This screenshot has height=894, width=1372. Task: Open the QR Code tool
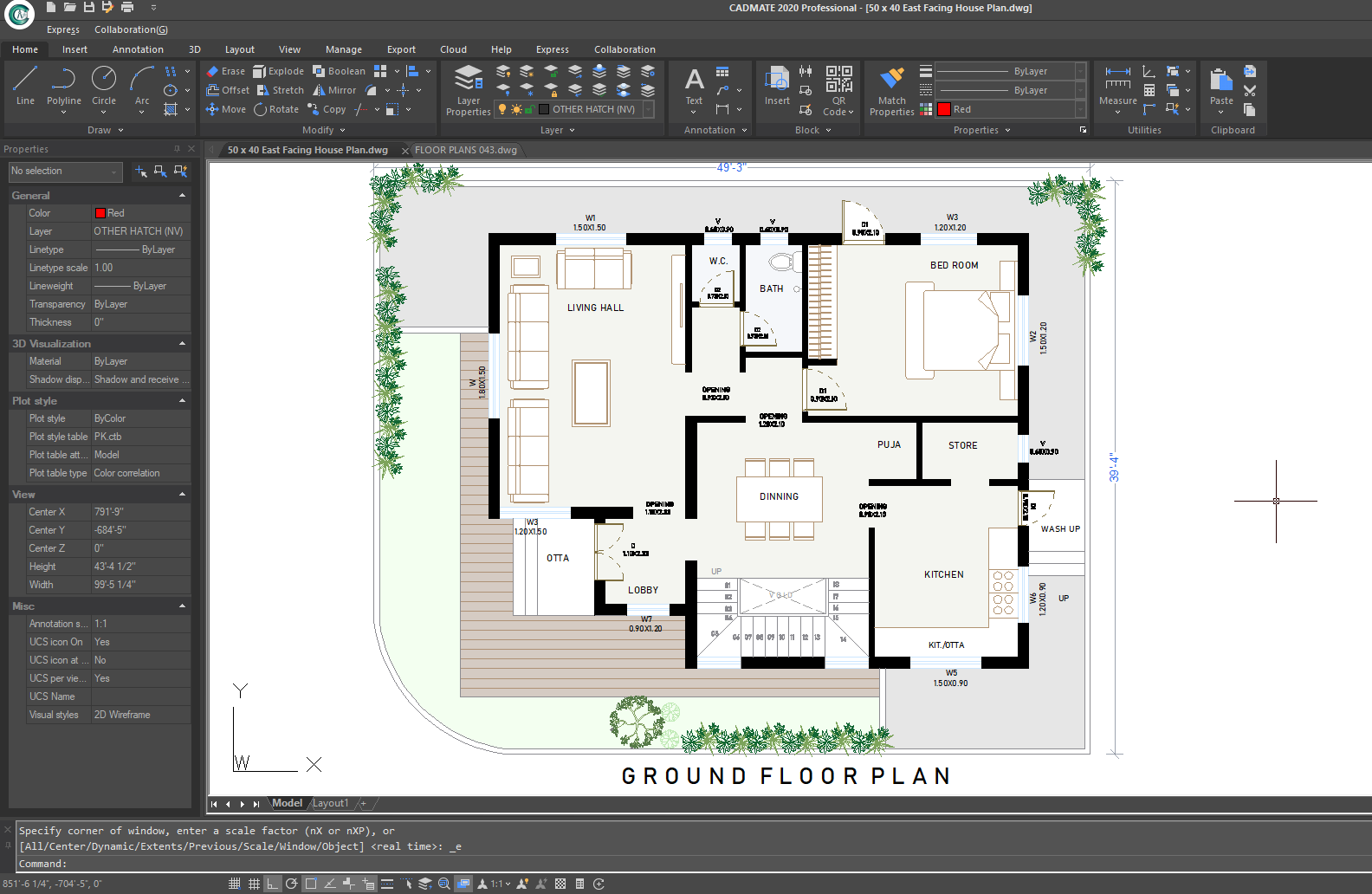point(838,90)
